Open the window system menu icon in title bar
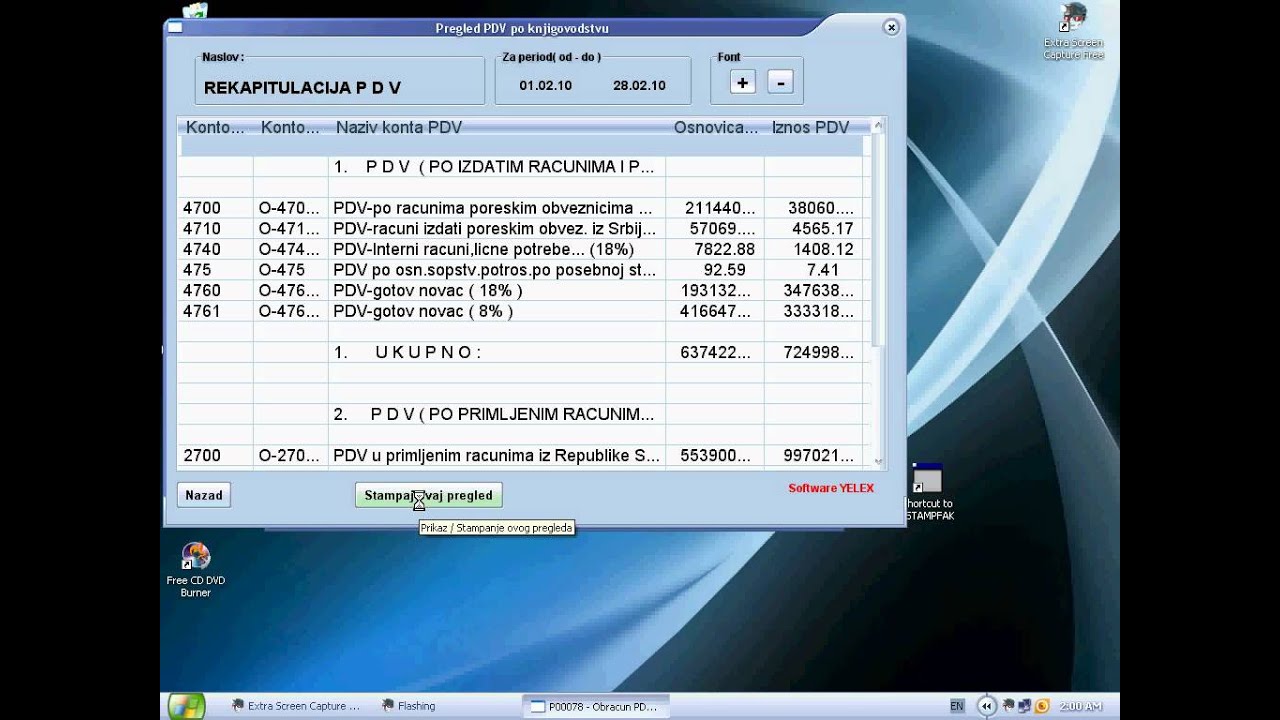The height and width of the screenshot is (720, 1280). (x=175, y=28)
